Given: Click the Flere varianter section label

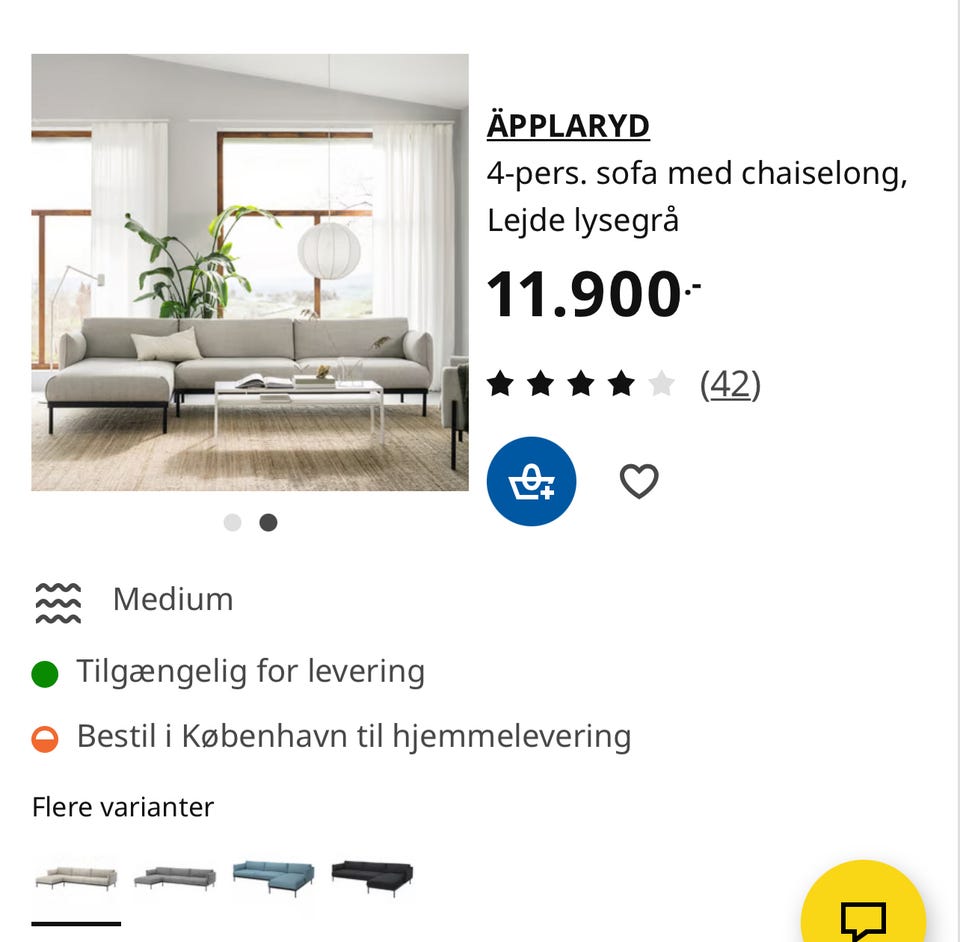Looking at the screenshot, I should (123, 806).
